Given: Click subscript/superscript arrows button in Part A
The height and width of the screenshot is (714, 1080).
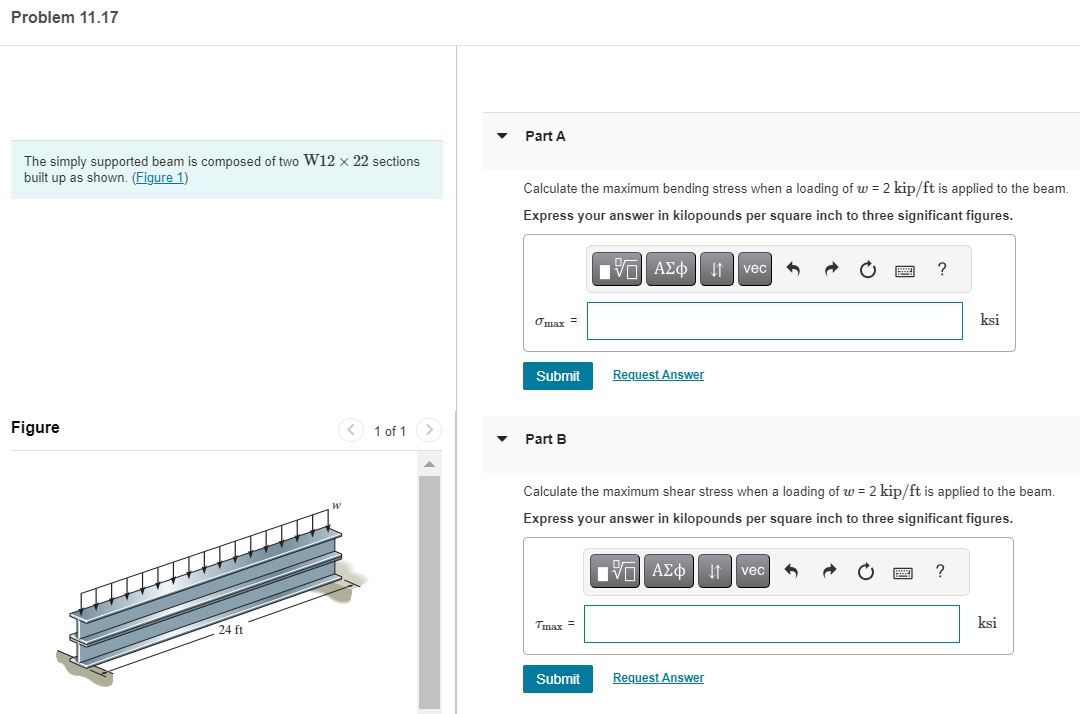Looking at the screenshot, I should pos(716,269).
